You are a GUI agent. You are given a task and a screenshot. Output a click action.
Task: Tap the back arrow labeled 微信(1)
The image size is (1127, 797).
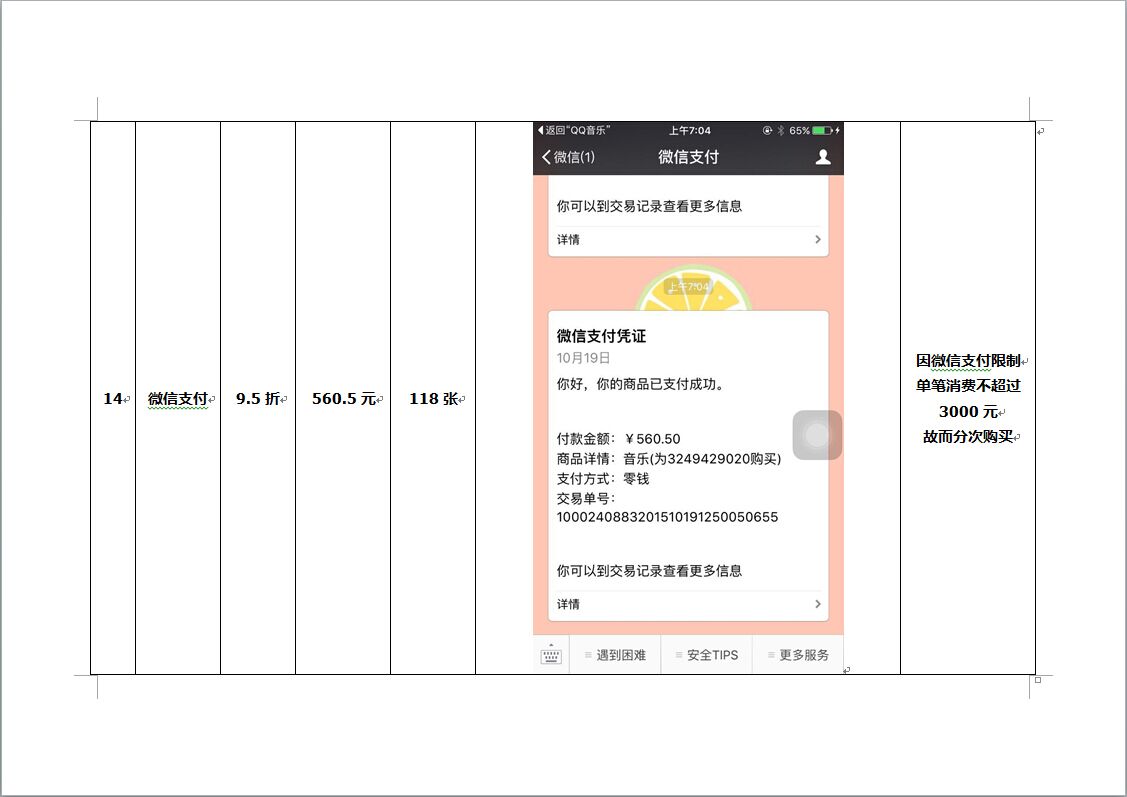568,157
